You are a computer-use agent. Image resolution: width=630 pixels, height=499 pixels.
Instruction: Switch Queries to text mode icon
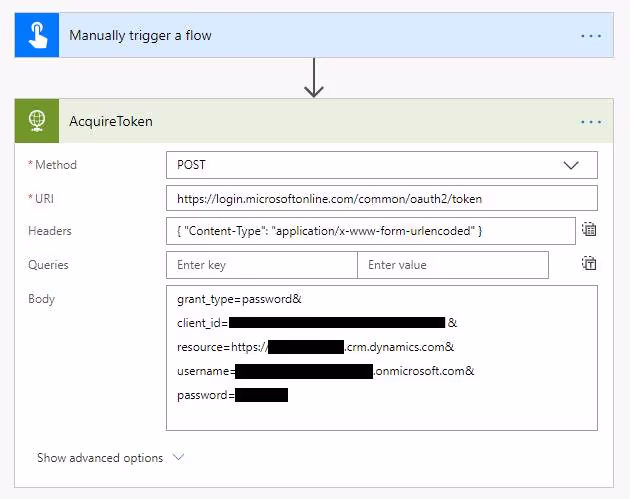click(x=589, y=264)
